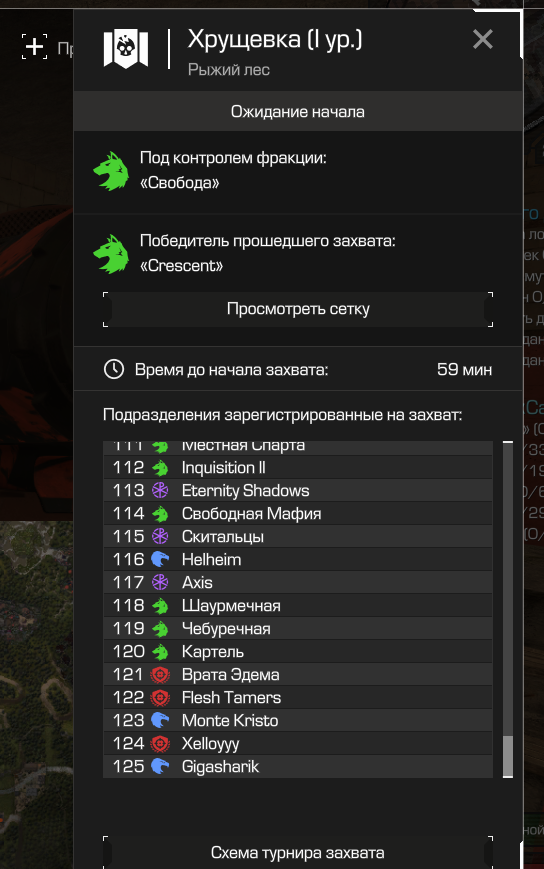Image resolution: width=544 pixels, height=869 pixels.
Task: Open «Схема турнира захвата» scheme
Action: coord(298,852)
